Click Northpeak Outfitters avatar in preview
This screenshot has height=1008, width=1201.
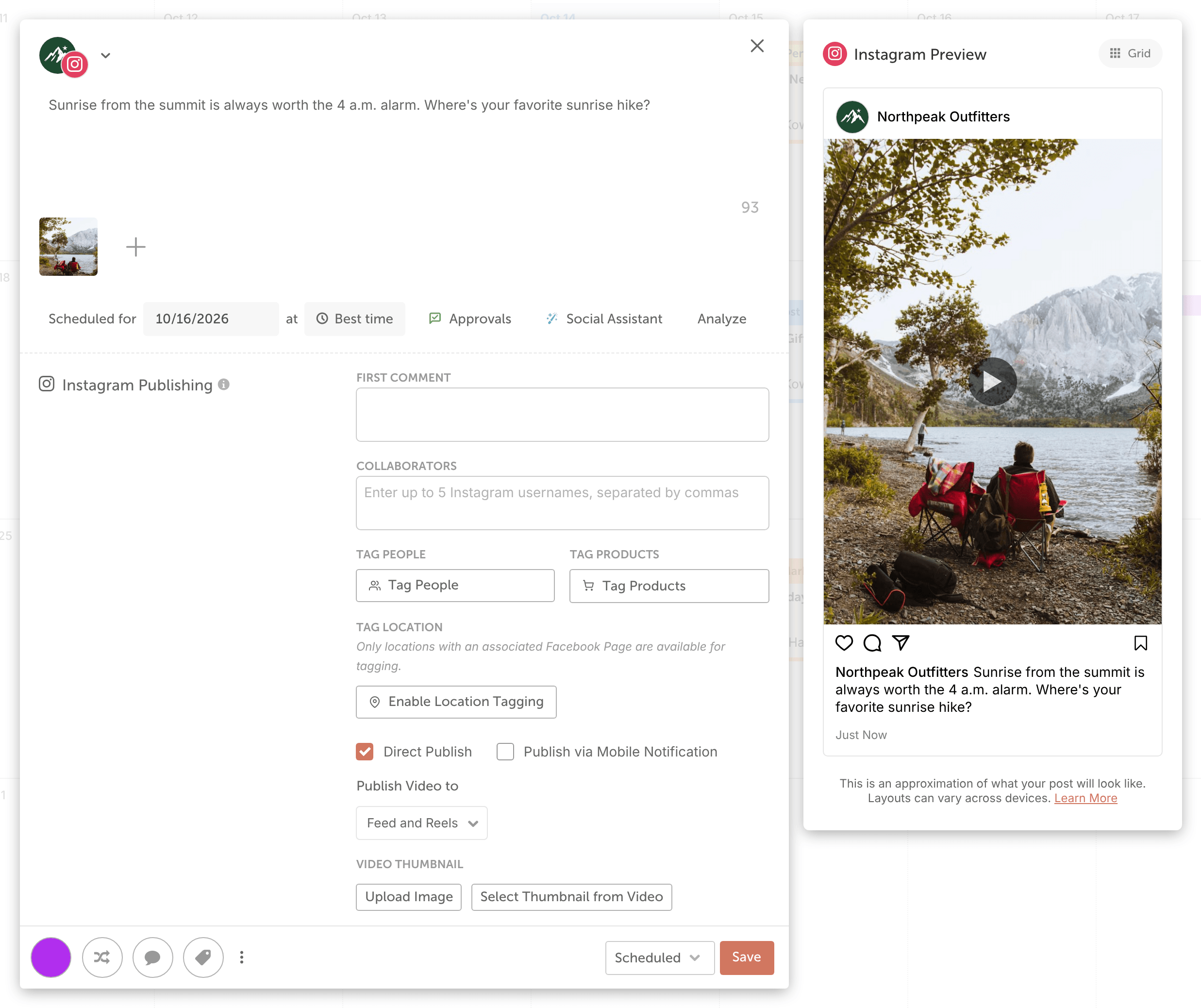click(x=852, y=117)
